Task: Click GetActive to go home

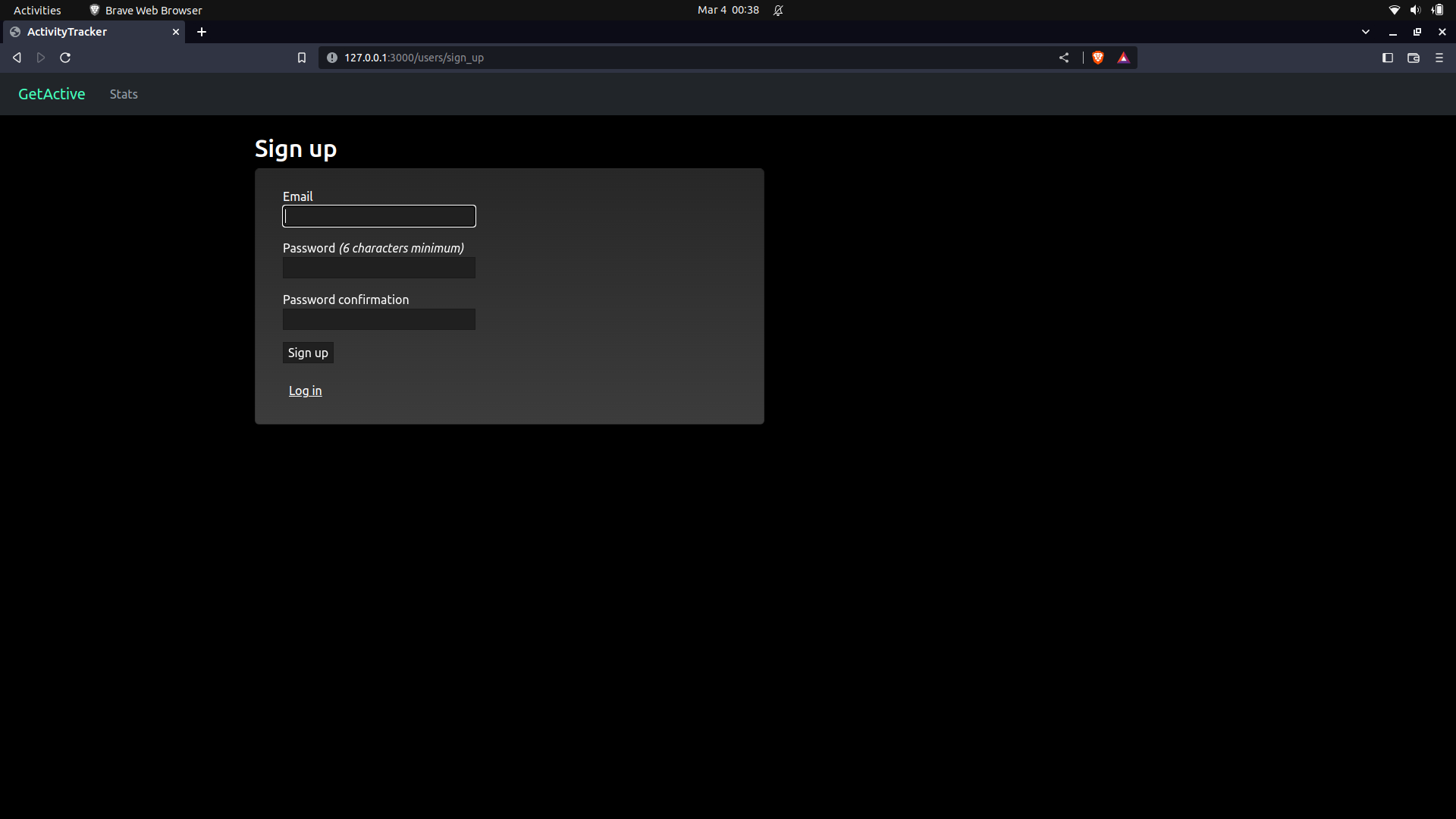Action: coord(51,93)
